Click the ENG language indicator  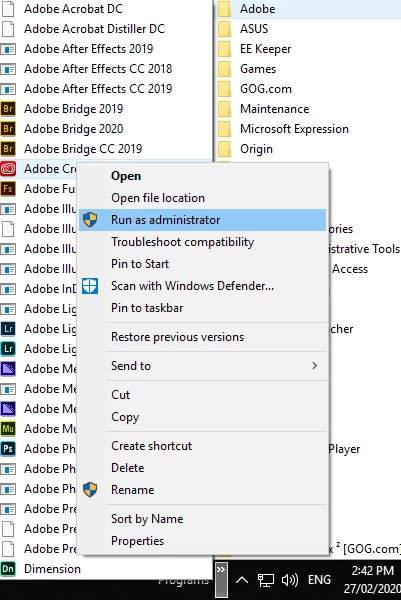319,580
